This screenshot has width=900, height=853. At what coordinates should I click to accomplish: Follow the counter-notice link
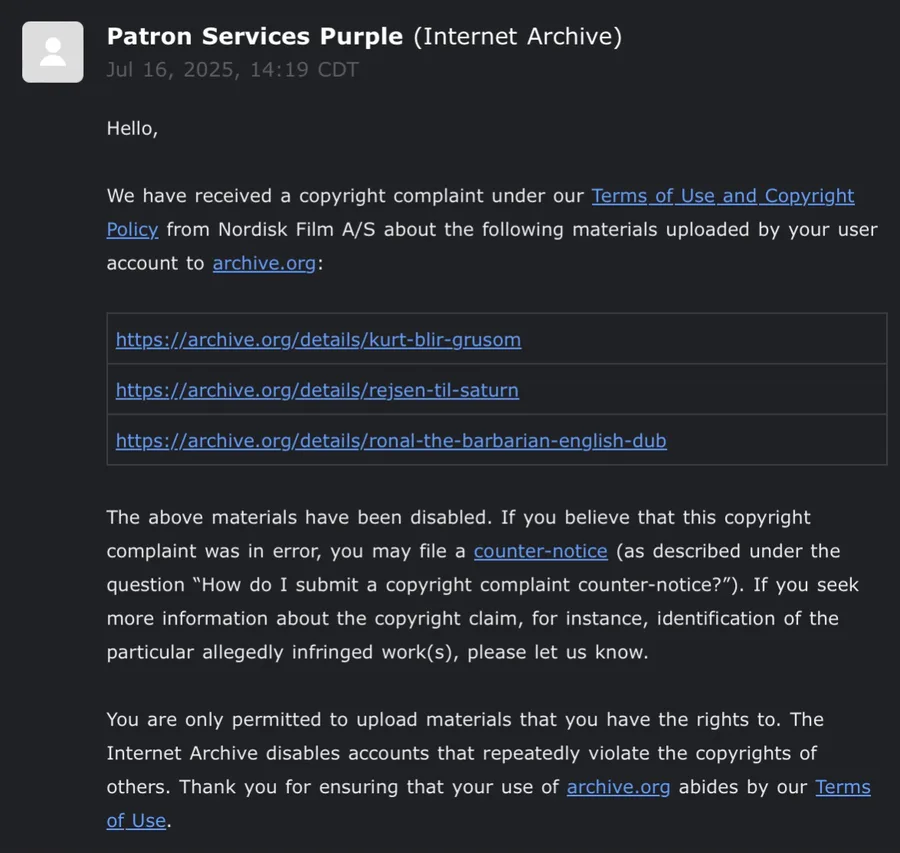tap(541, 551)
